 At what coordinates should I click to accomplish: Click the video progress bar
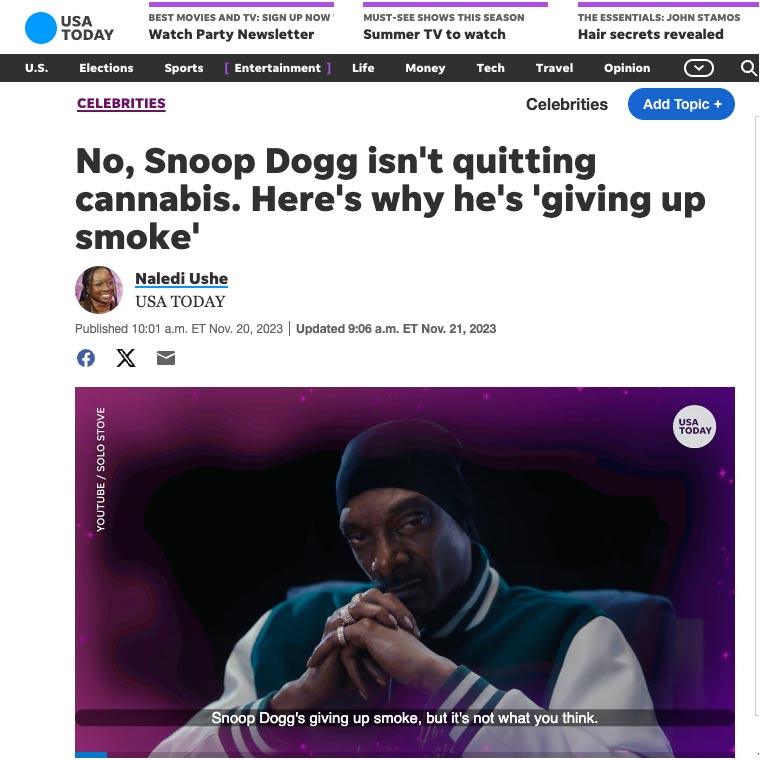[405, 755]
